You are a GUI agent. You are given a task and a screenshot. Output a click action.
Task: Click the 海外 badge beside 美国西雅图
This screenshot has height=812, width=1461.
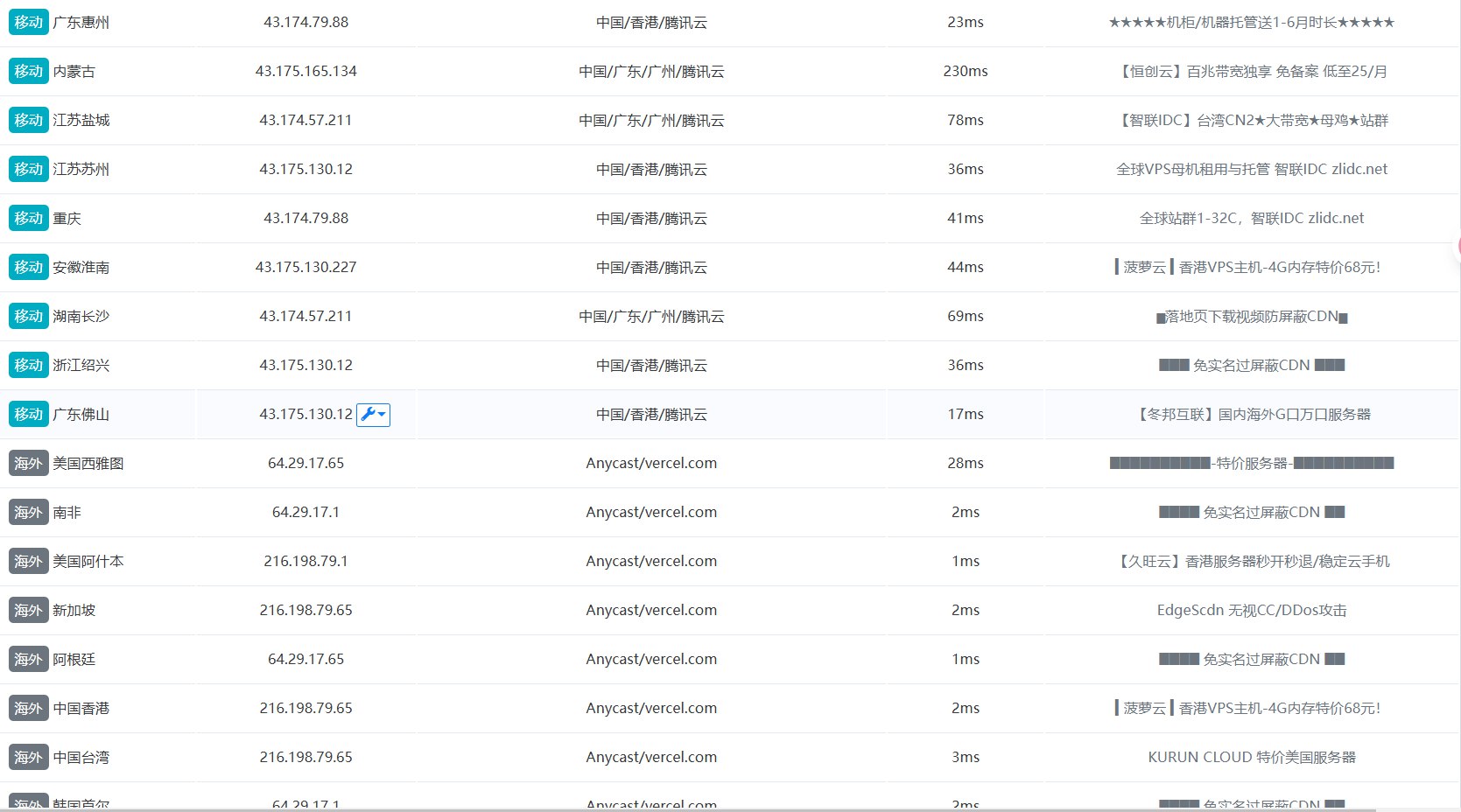[x=28, y=464]
